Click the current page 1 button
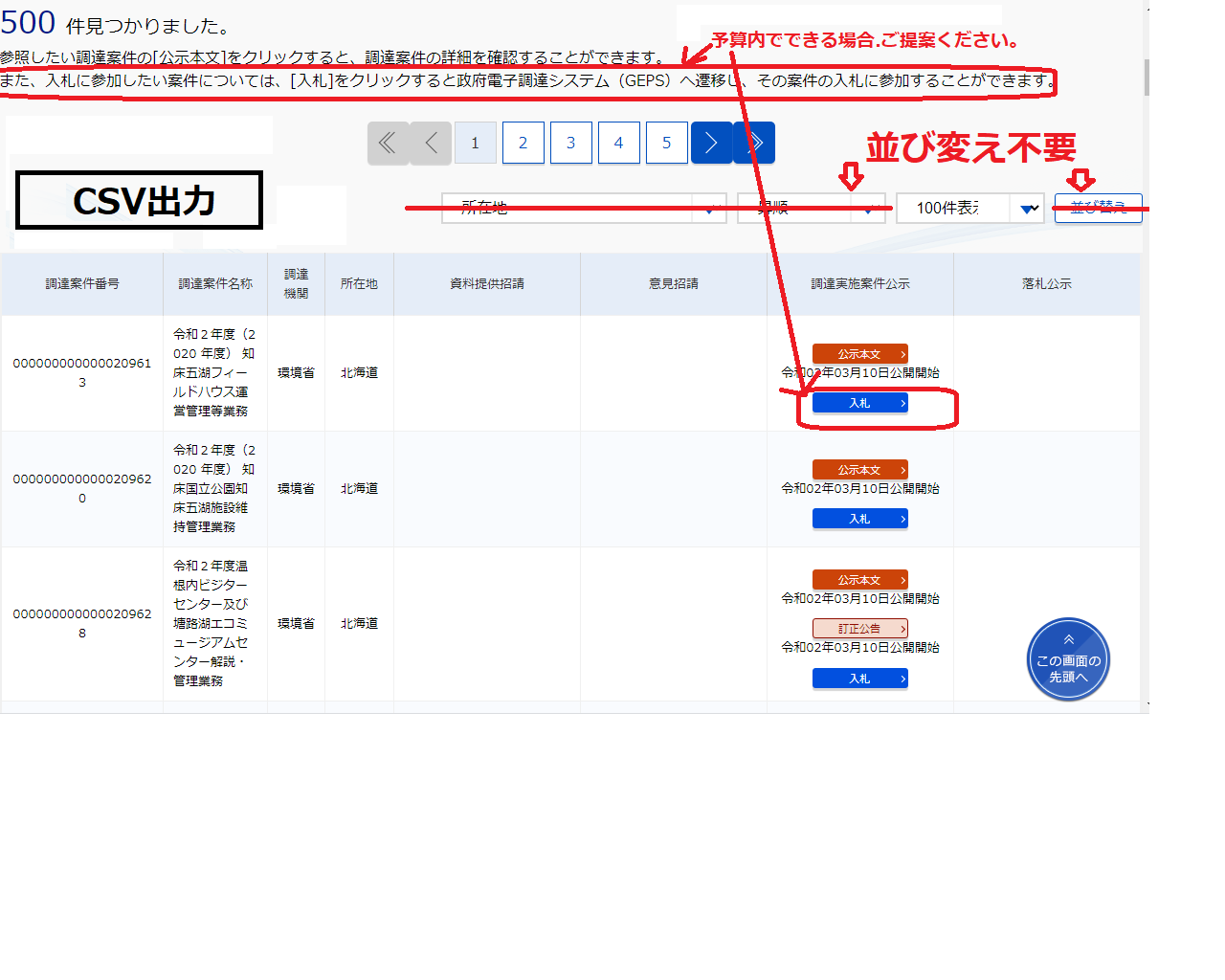This screenshot has width=1225, height=980. (x=475, y=144)
